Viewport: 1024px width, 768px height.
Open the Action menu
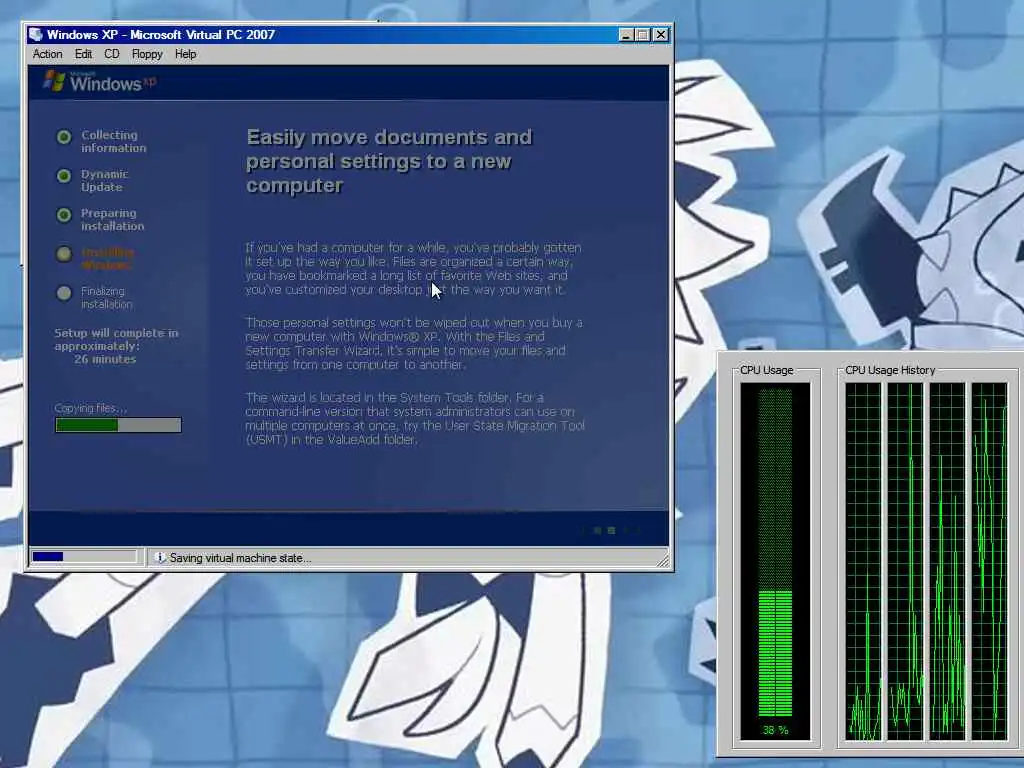pos(48,54)
